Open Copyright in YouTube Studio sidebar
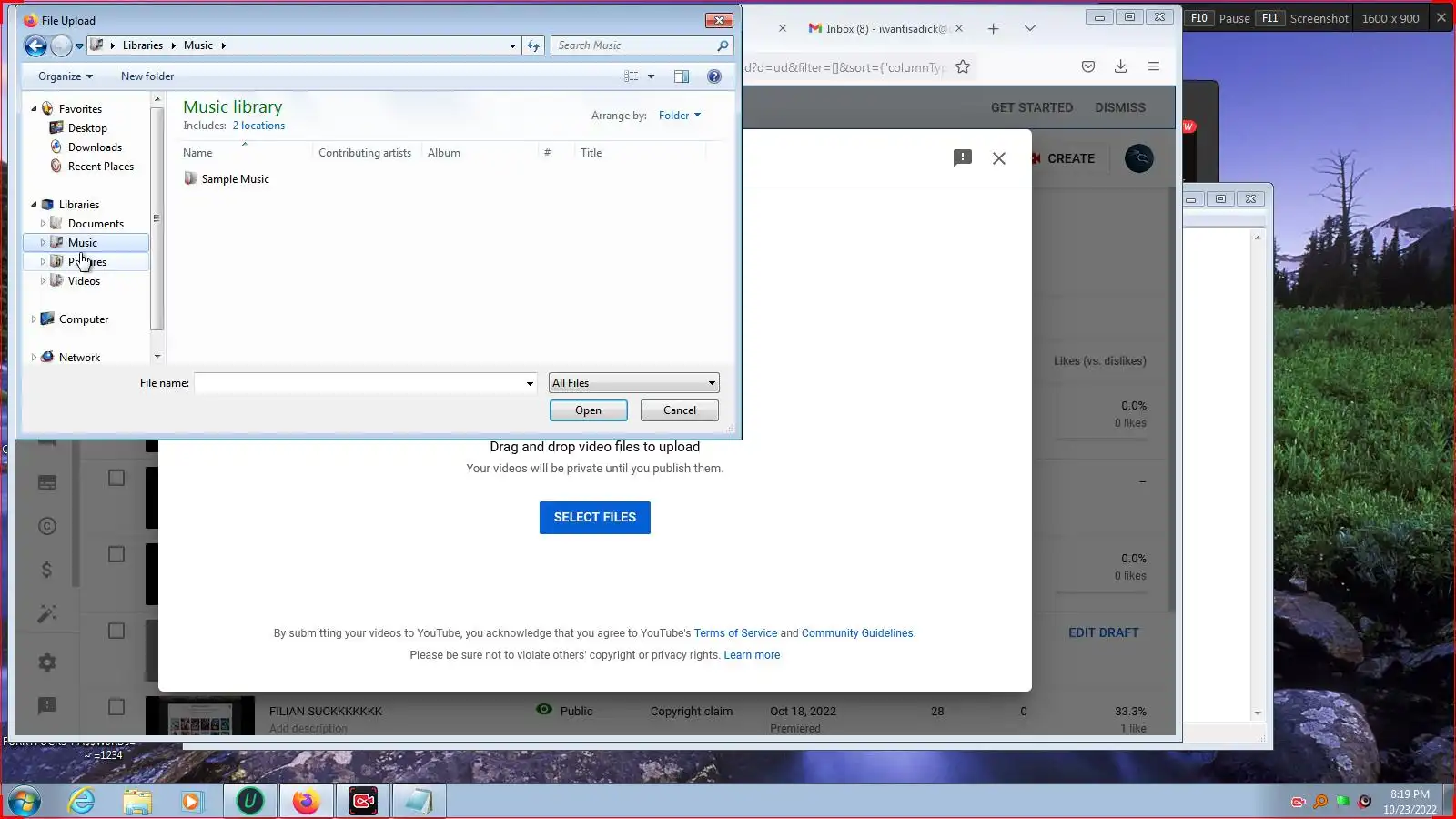 (x=47, y=526)
